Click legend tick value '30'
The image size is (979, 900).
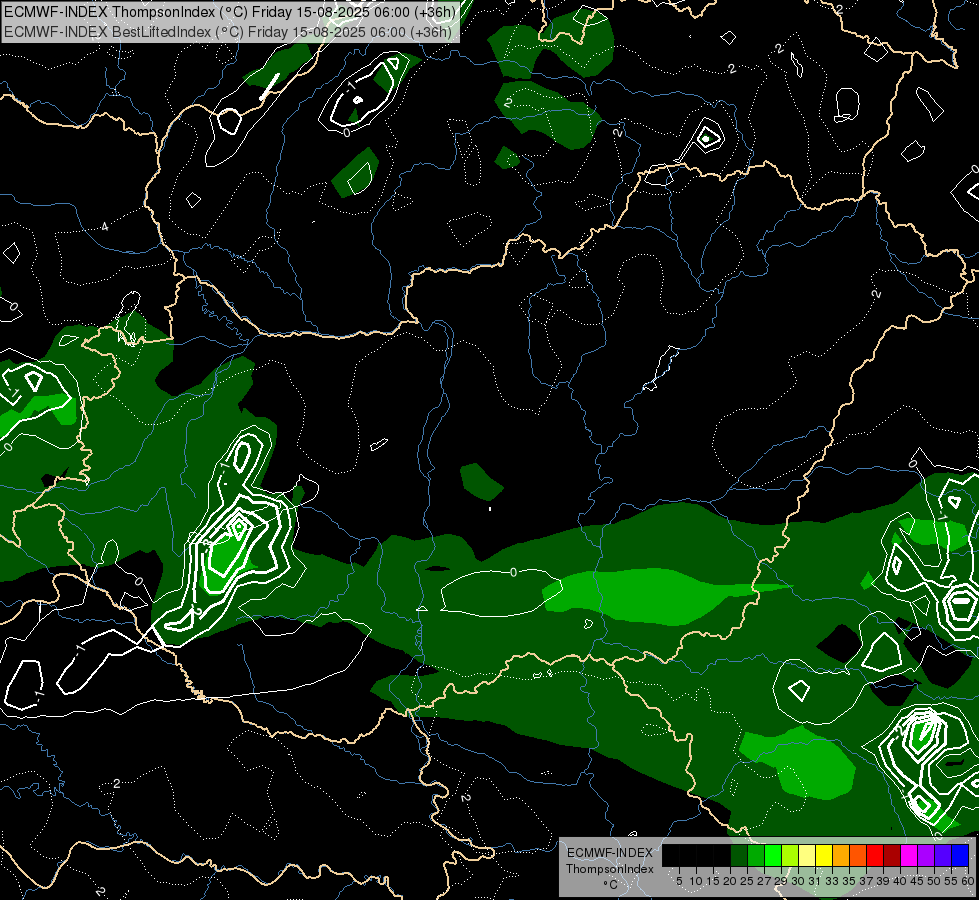798,881
